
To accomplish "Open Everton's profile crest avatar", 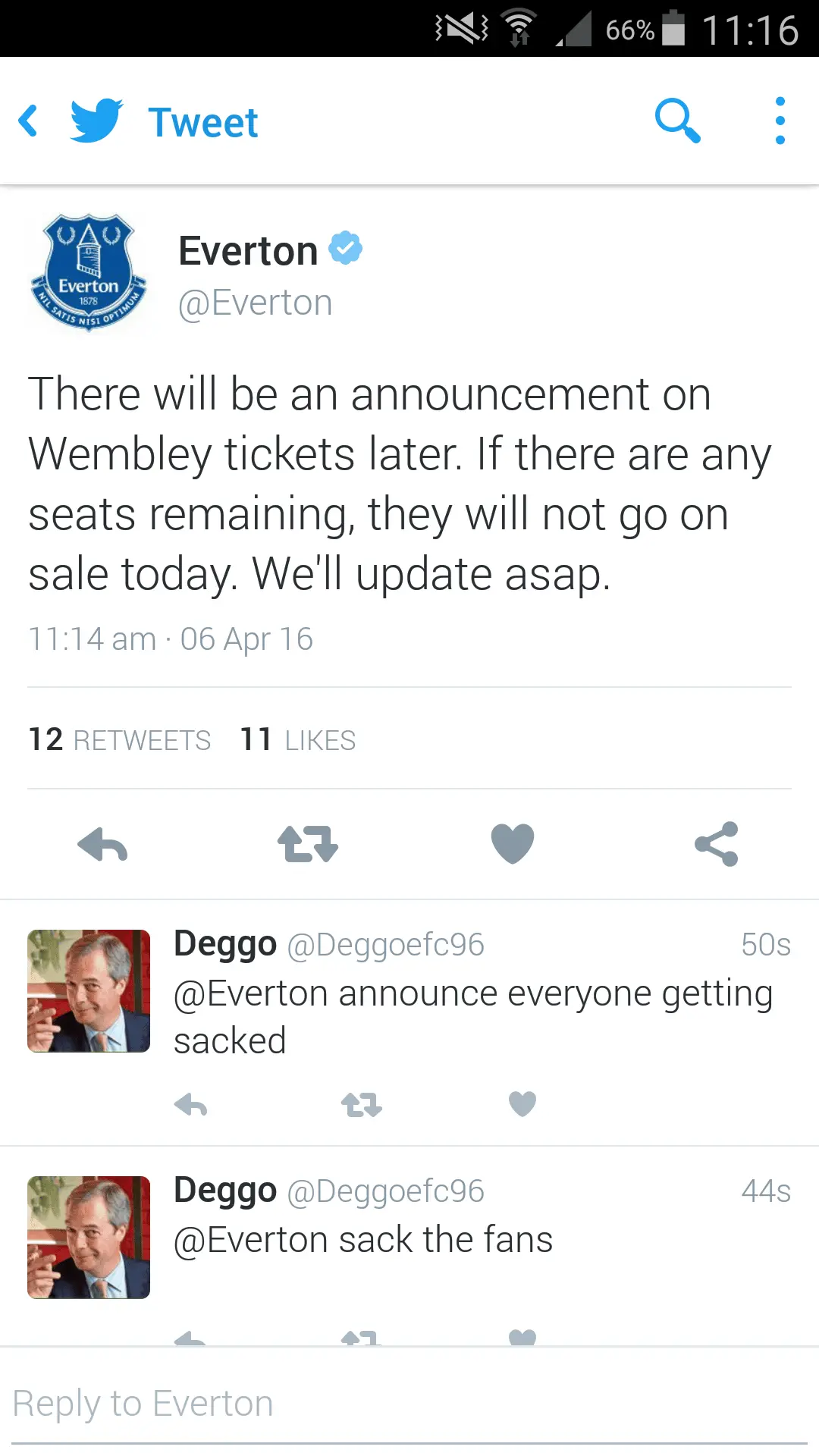I will (89, 273).
